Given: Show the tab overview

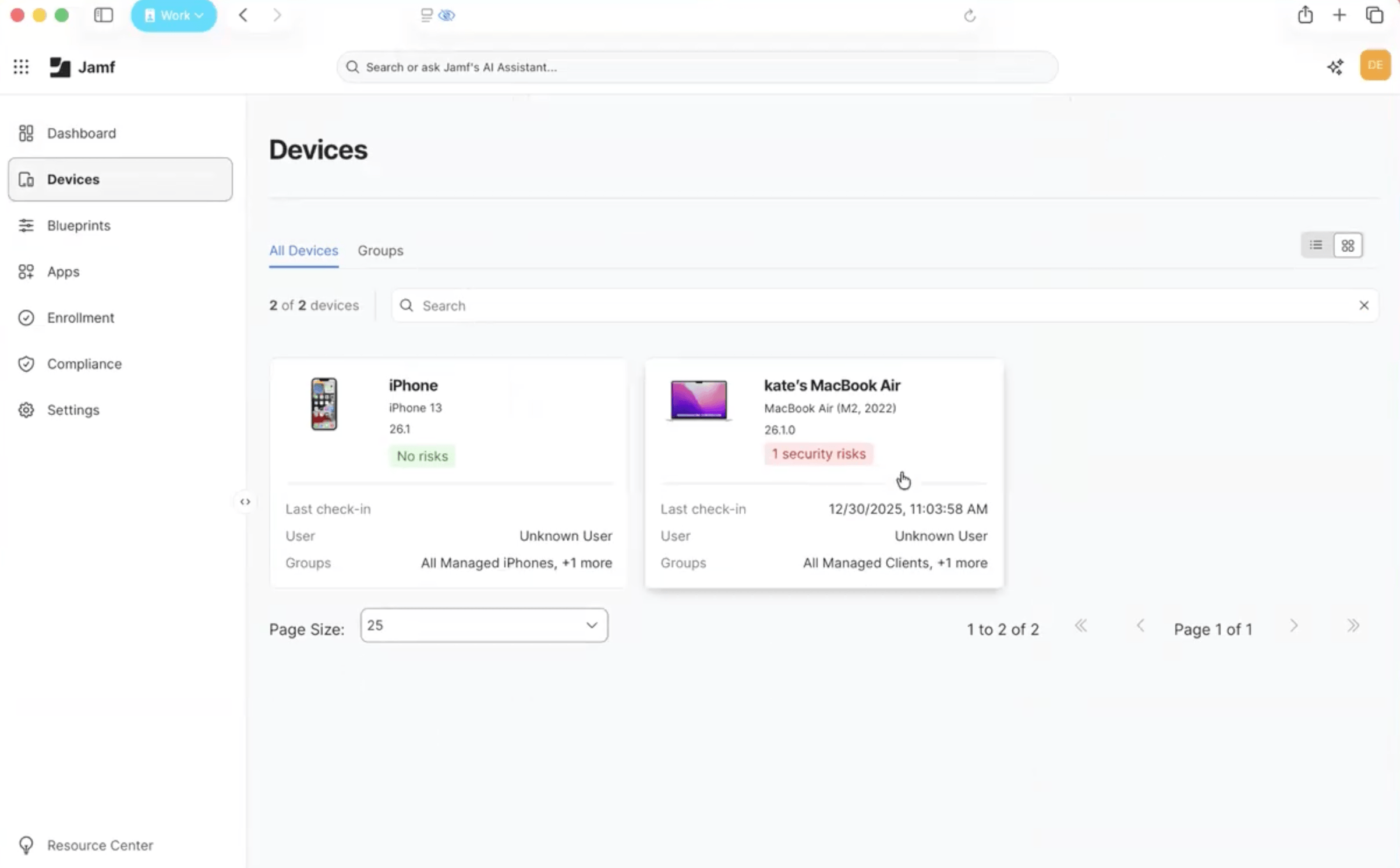Looking at the screenshot, I should pos(1374,15).
